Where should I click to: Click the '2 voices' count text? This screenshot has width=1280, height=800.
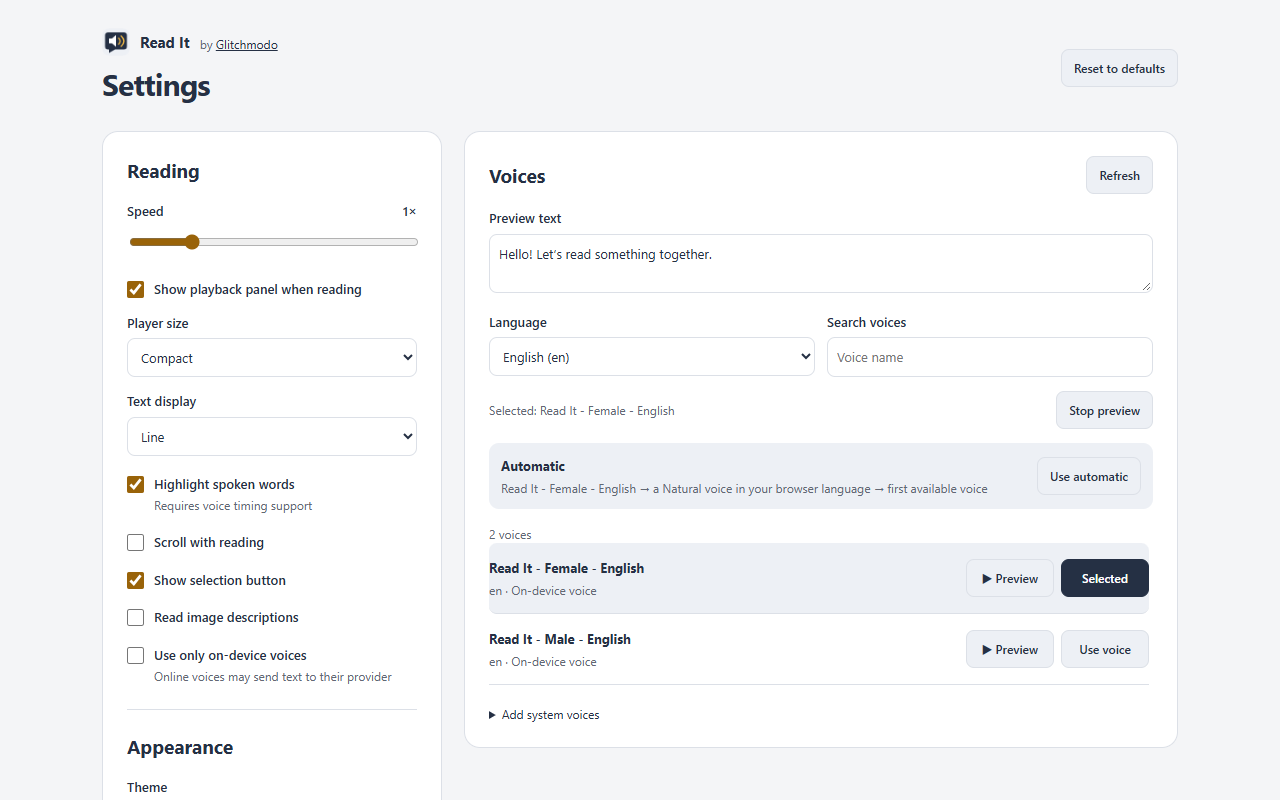pos(510,535)
